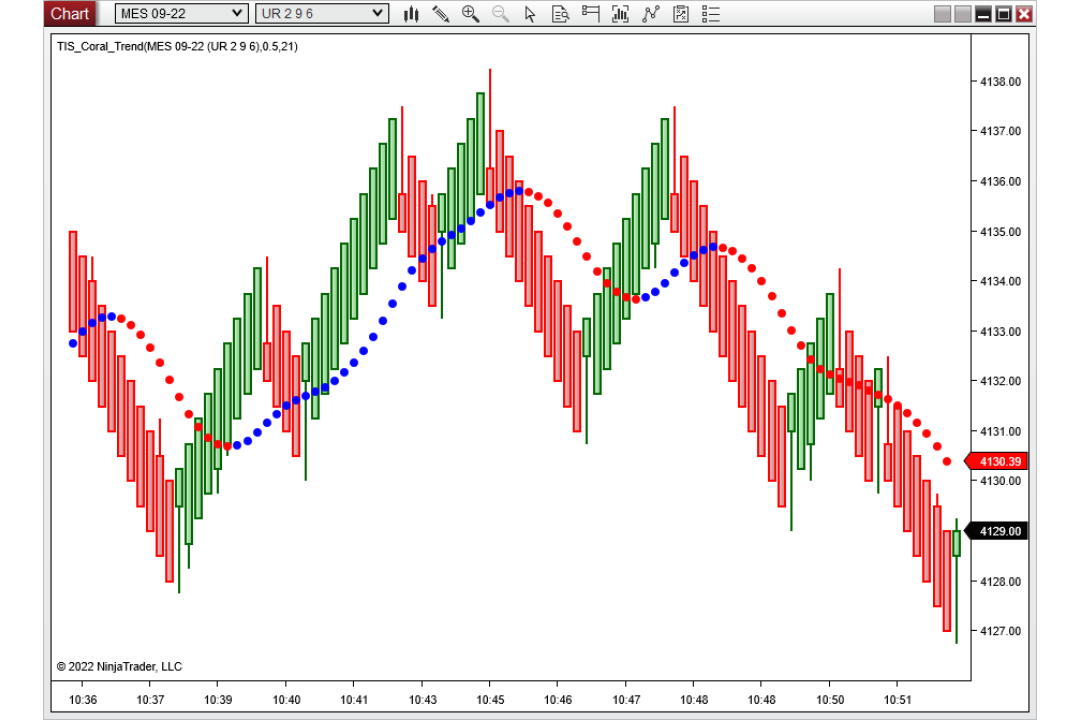Click the red 4130.39 price marker

click(996, 461)
